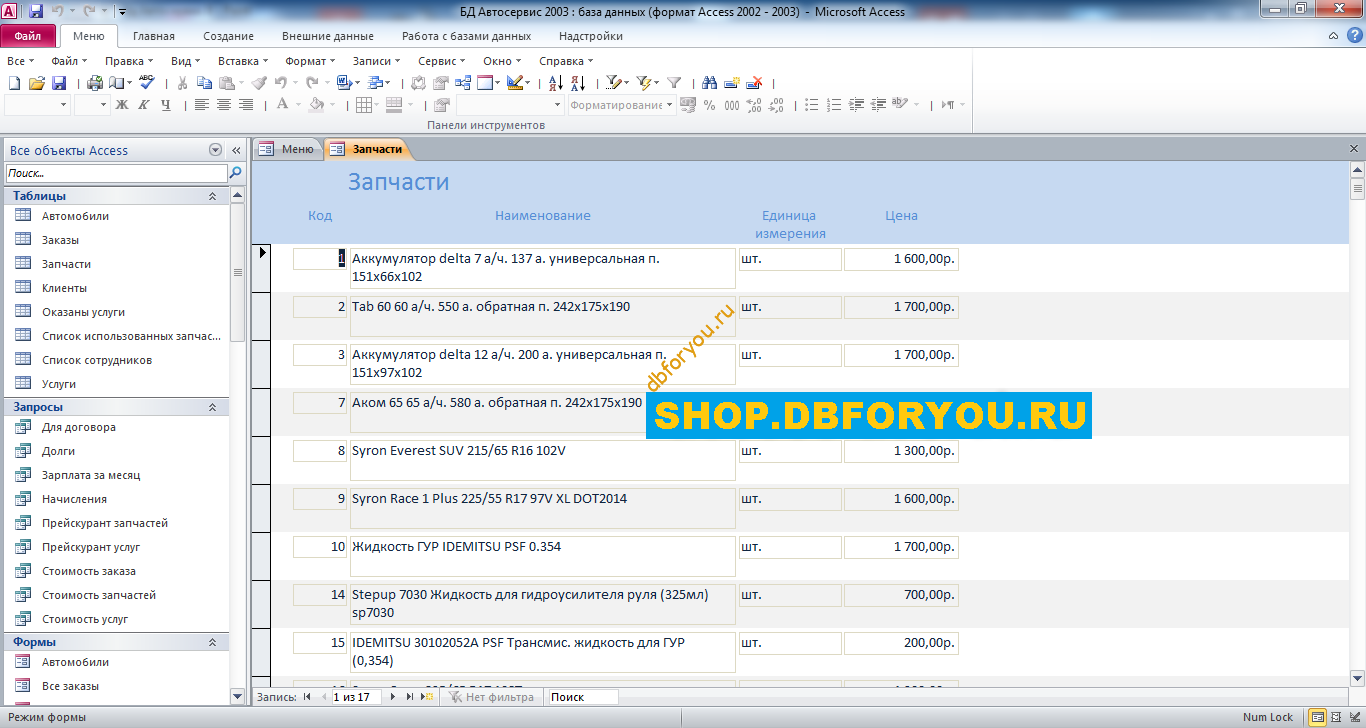
Task: Click the navigation pane Поиск field
Action: pyautogui.click(x=116, y=173)
